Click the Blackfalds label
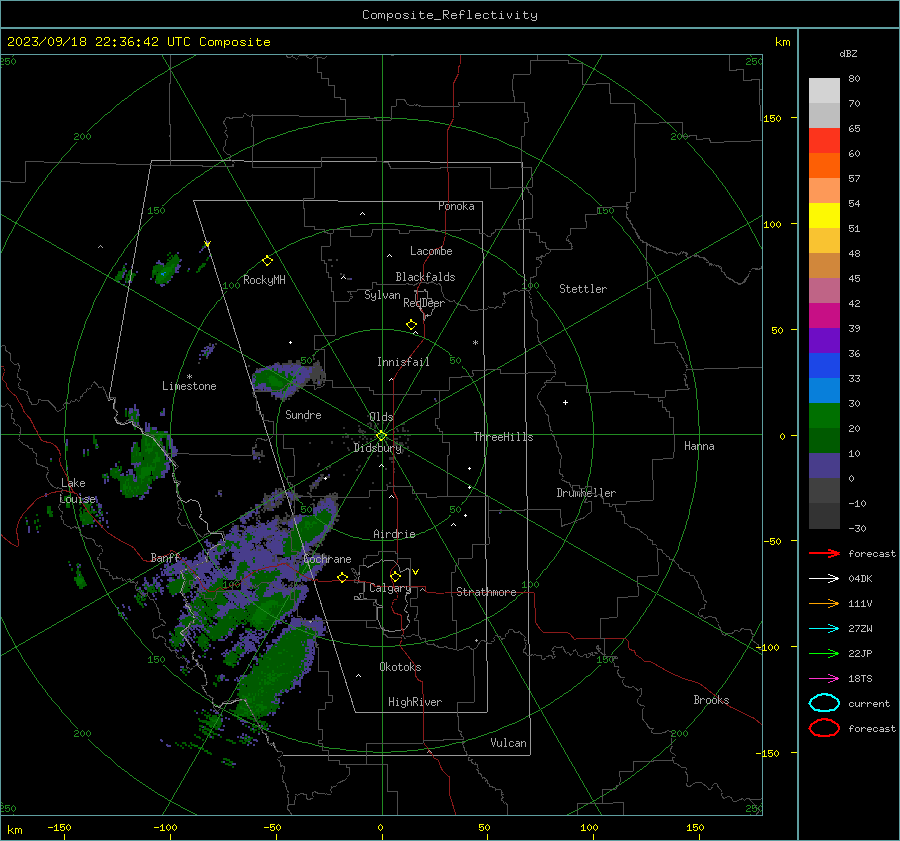The image size is (900, 841). pyautogui.click(x=425, y=277)
